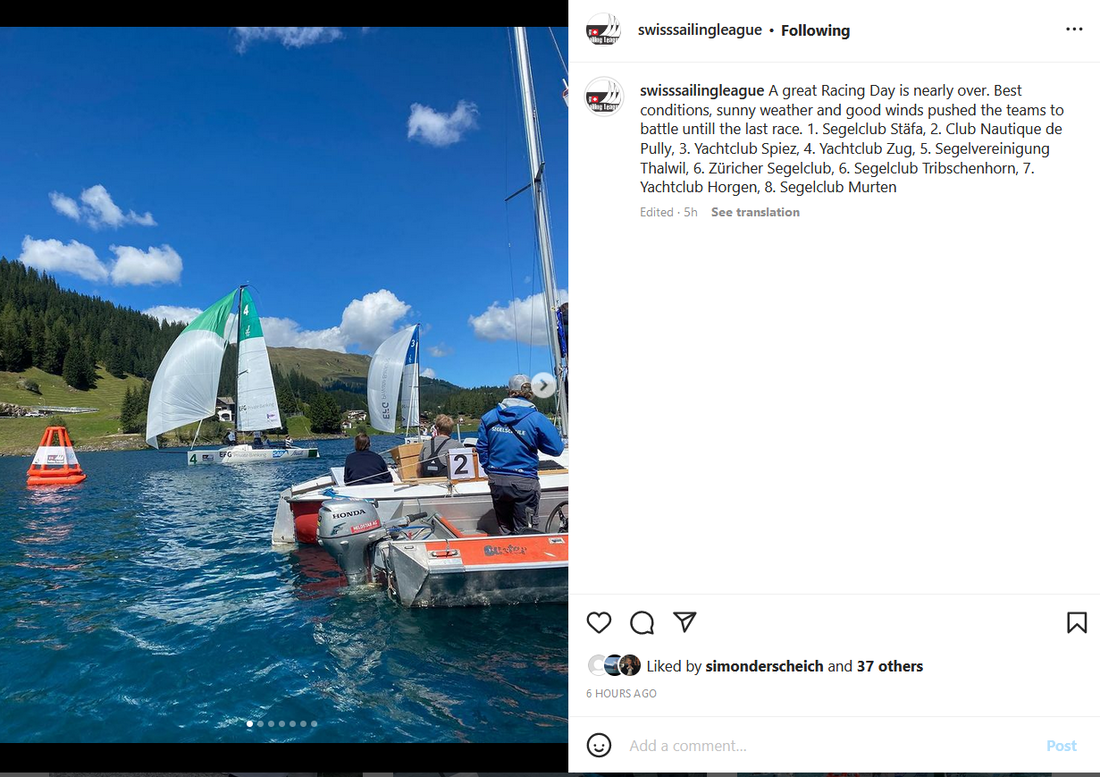
Task: Jump to last carousel dot indicator
Action: tap(314, 724)
